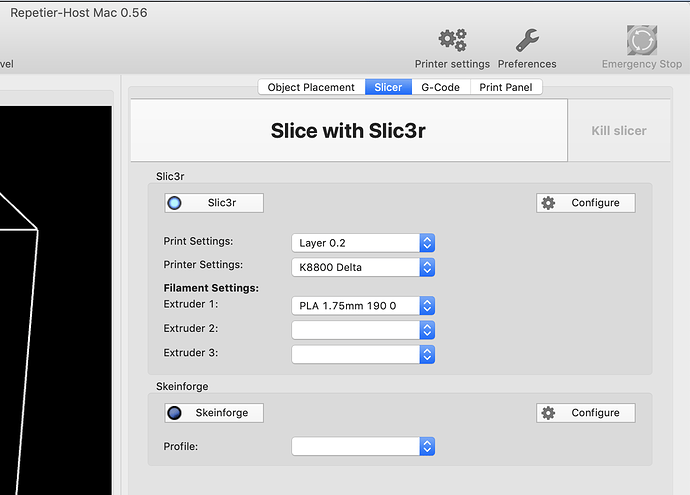Image resolution: width=690 pixels, height=495 pixels.
Task: Hit the Emergency Stop icon
Action: 642,40
